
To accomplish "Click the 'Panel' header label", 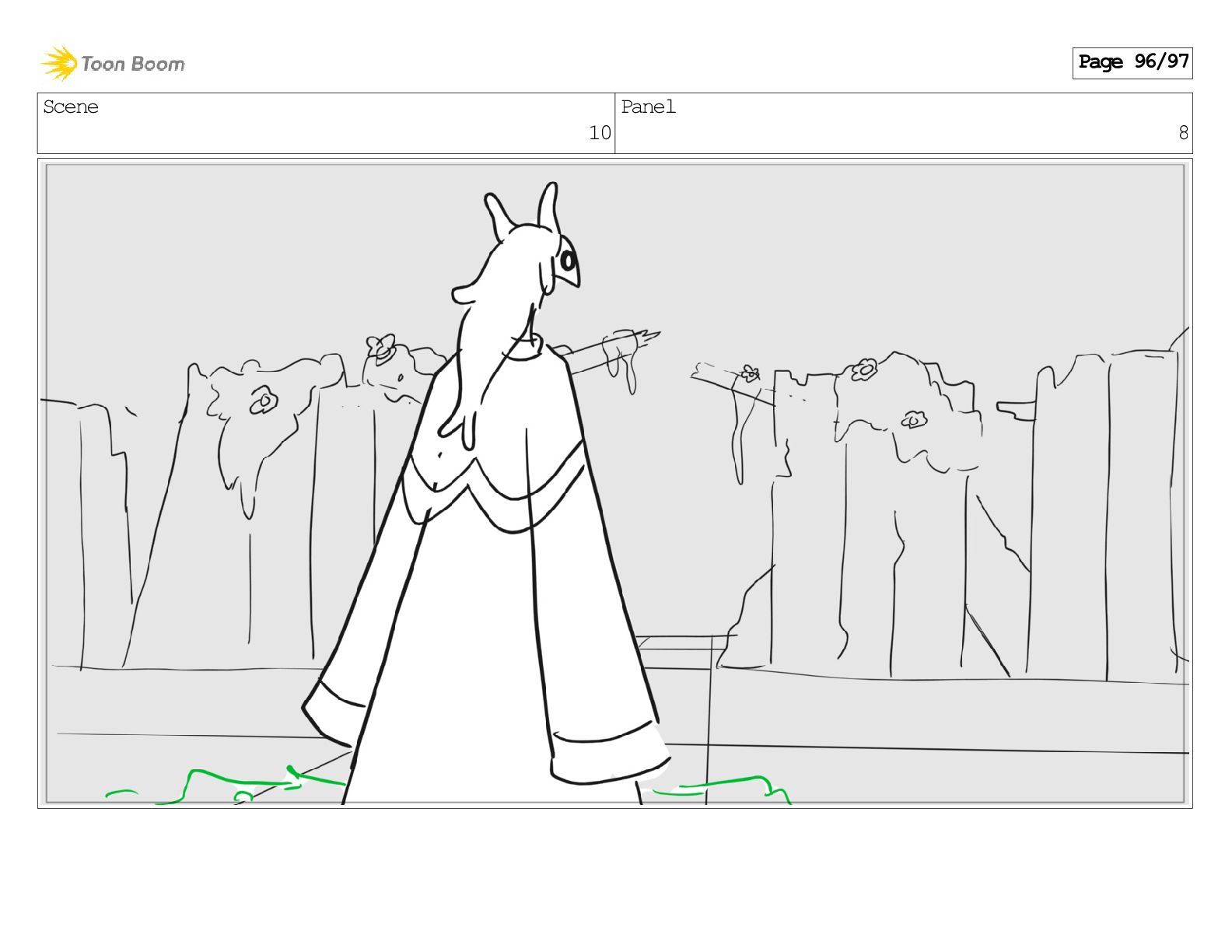I will pos(648,107).
